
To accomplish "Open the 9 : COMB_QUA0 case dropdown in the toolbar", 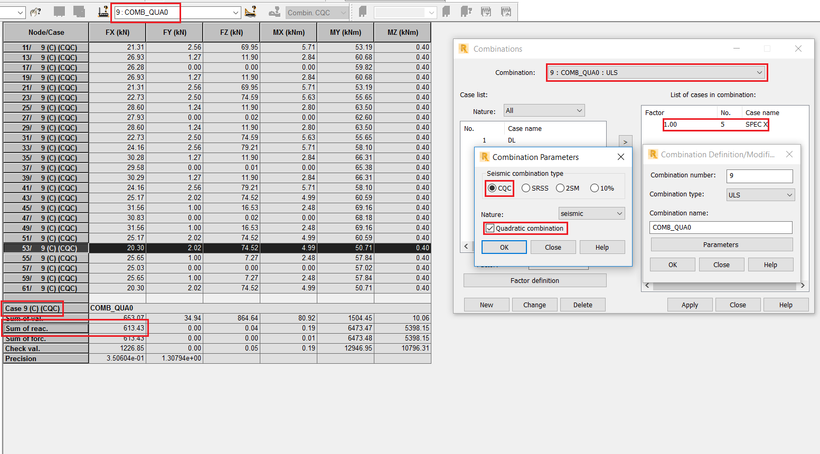I will pos(235,12).
